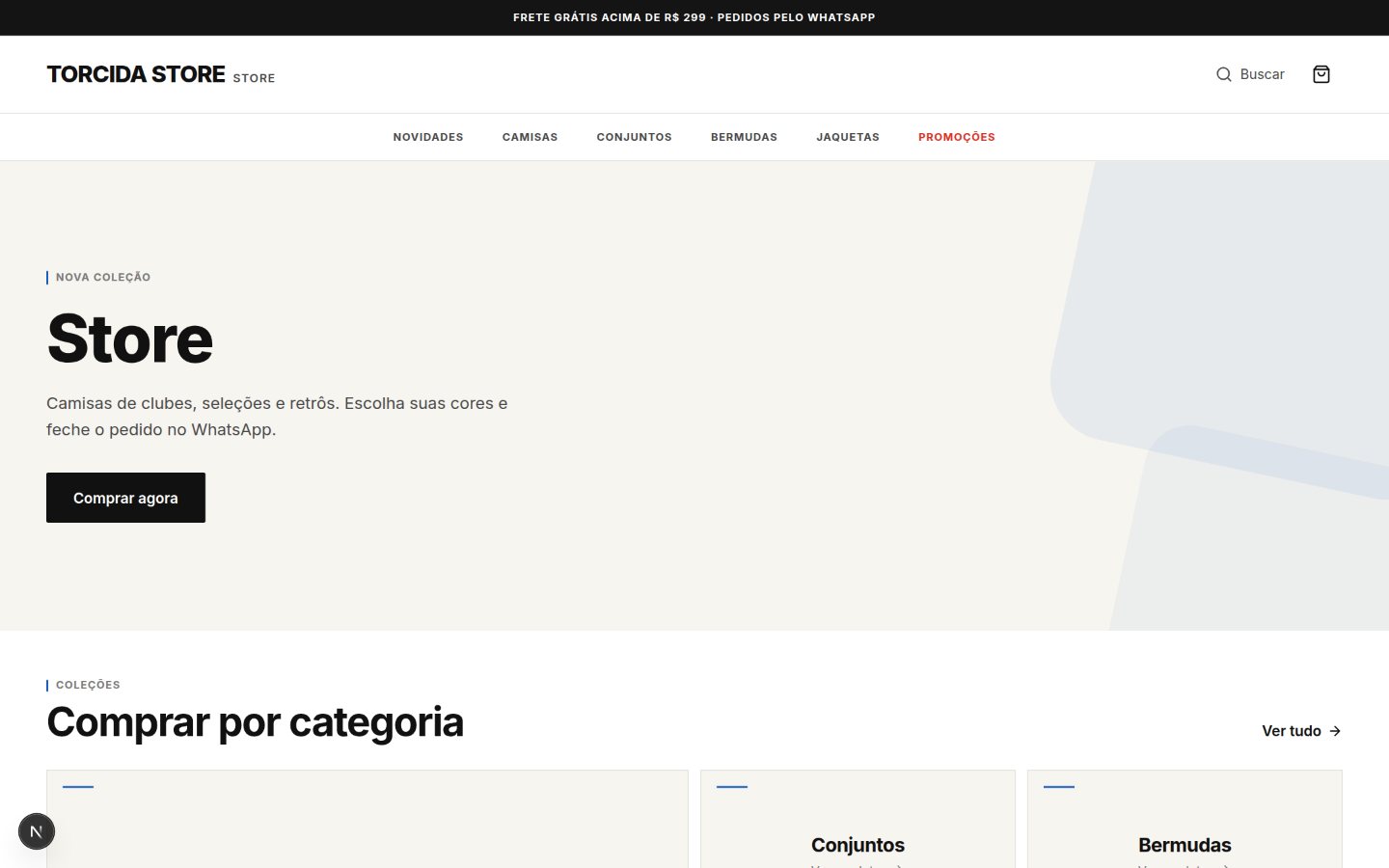Image resolution: width=1389 pixels, height=868 pixels.
Task: Click the Buscar search label
Action: (x=1262, y=74)
